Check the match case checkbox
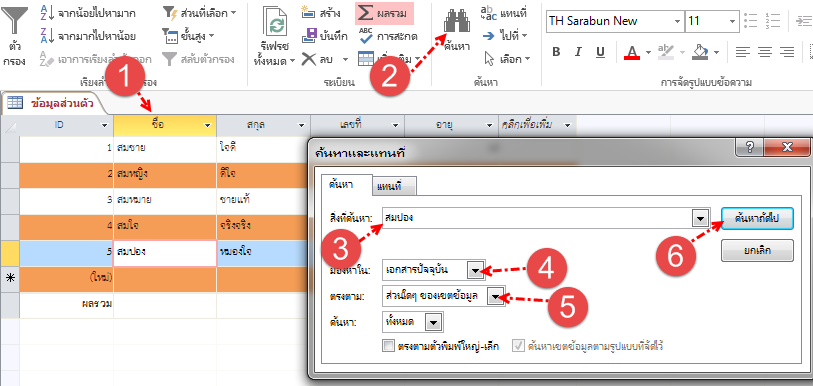The image size is (813, 386). point(388,346)
